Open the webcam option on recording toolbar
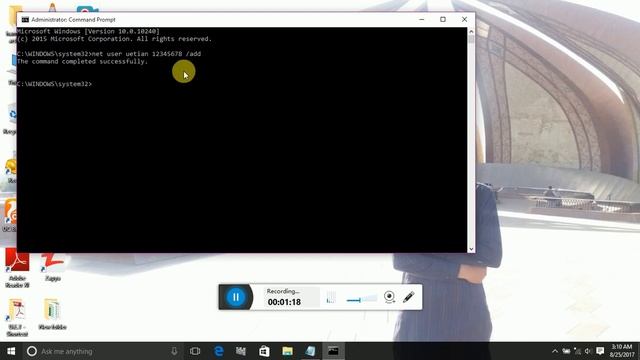Screen dimensions: 640x360 (389, 297)
